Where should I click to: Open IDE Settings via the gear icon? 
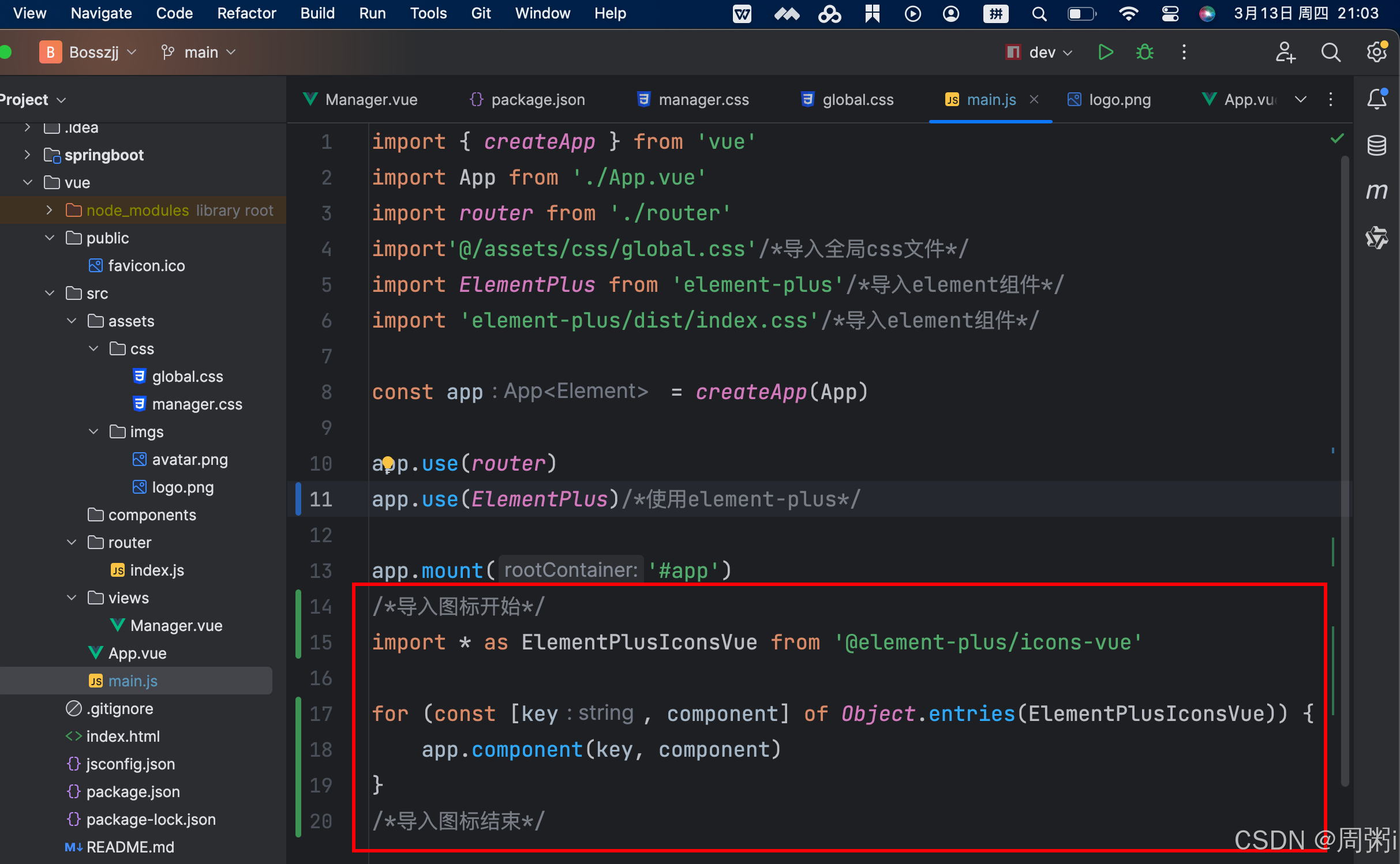point(1376,52)
